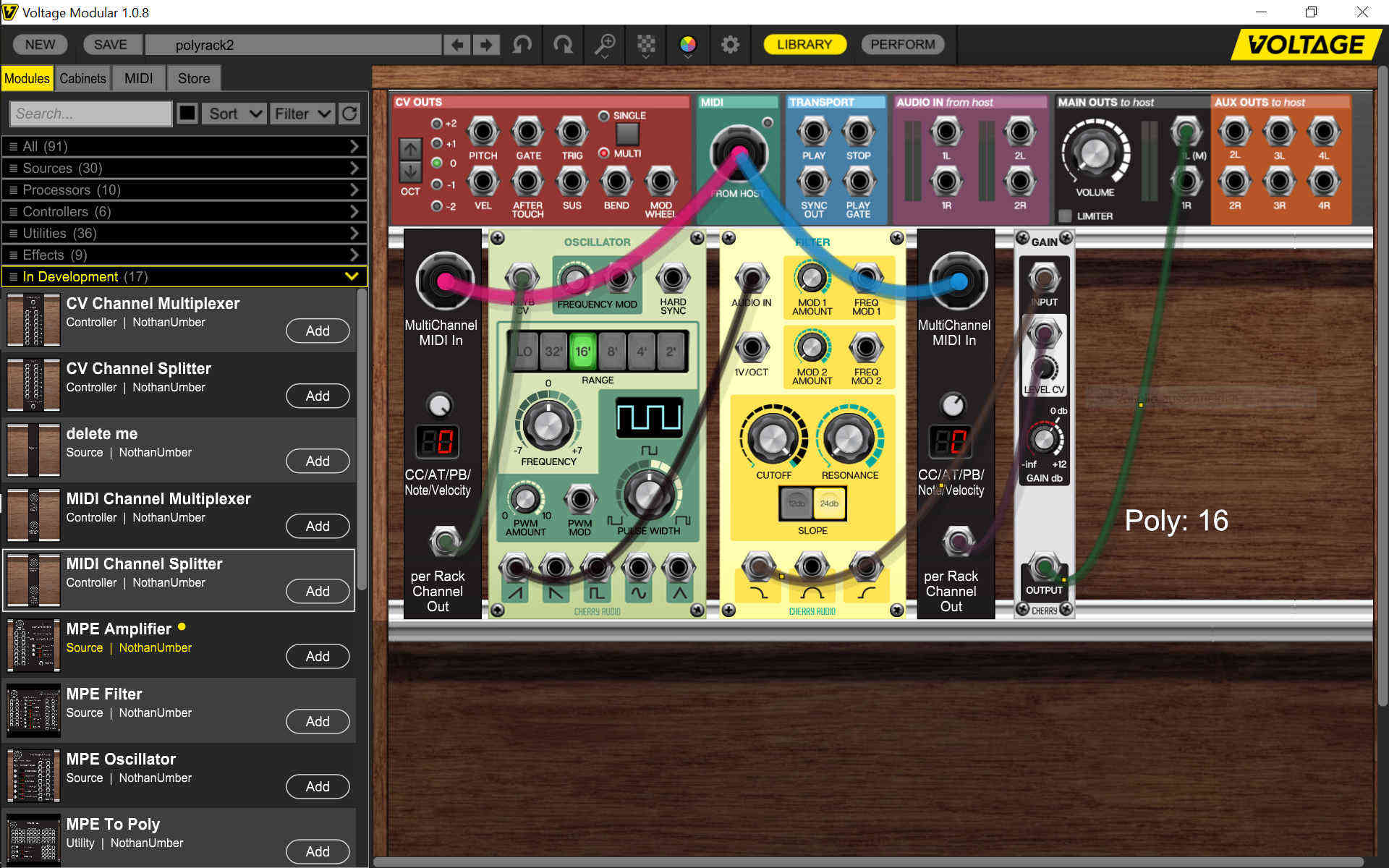The width and height of the screenshot is (1389, 868).
Task: Open the Filter dropdown
Action: click(x=302, y=114)
